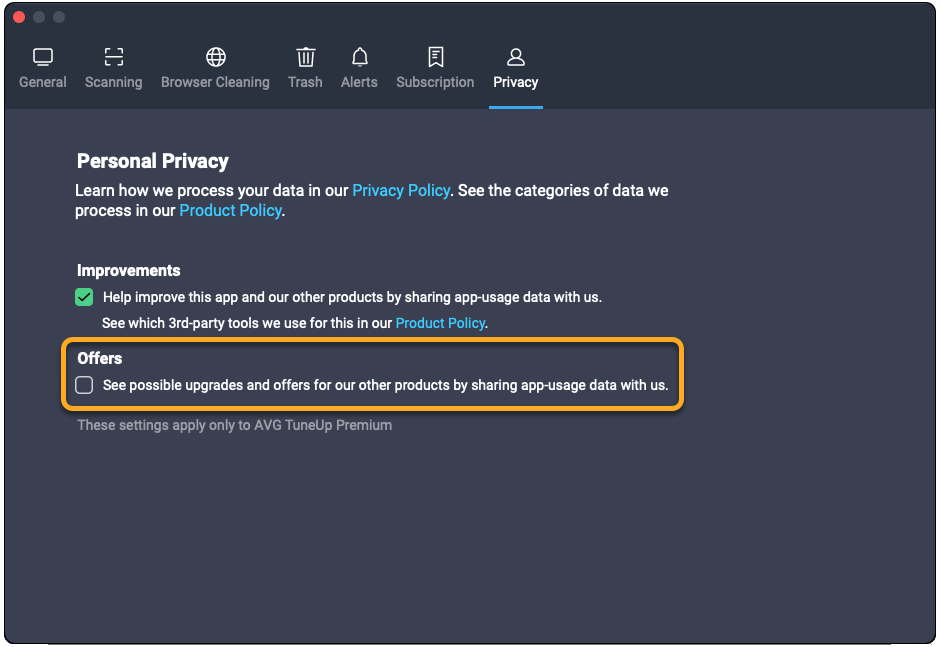Click the General monitor icon
The width and height of the screenshot is (942, 647).
(43, 57)
